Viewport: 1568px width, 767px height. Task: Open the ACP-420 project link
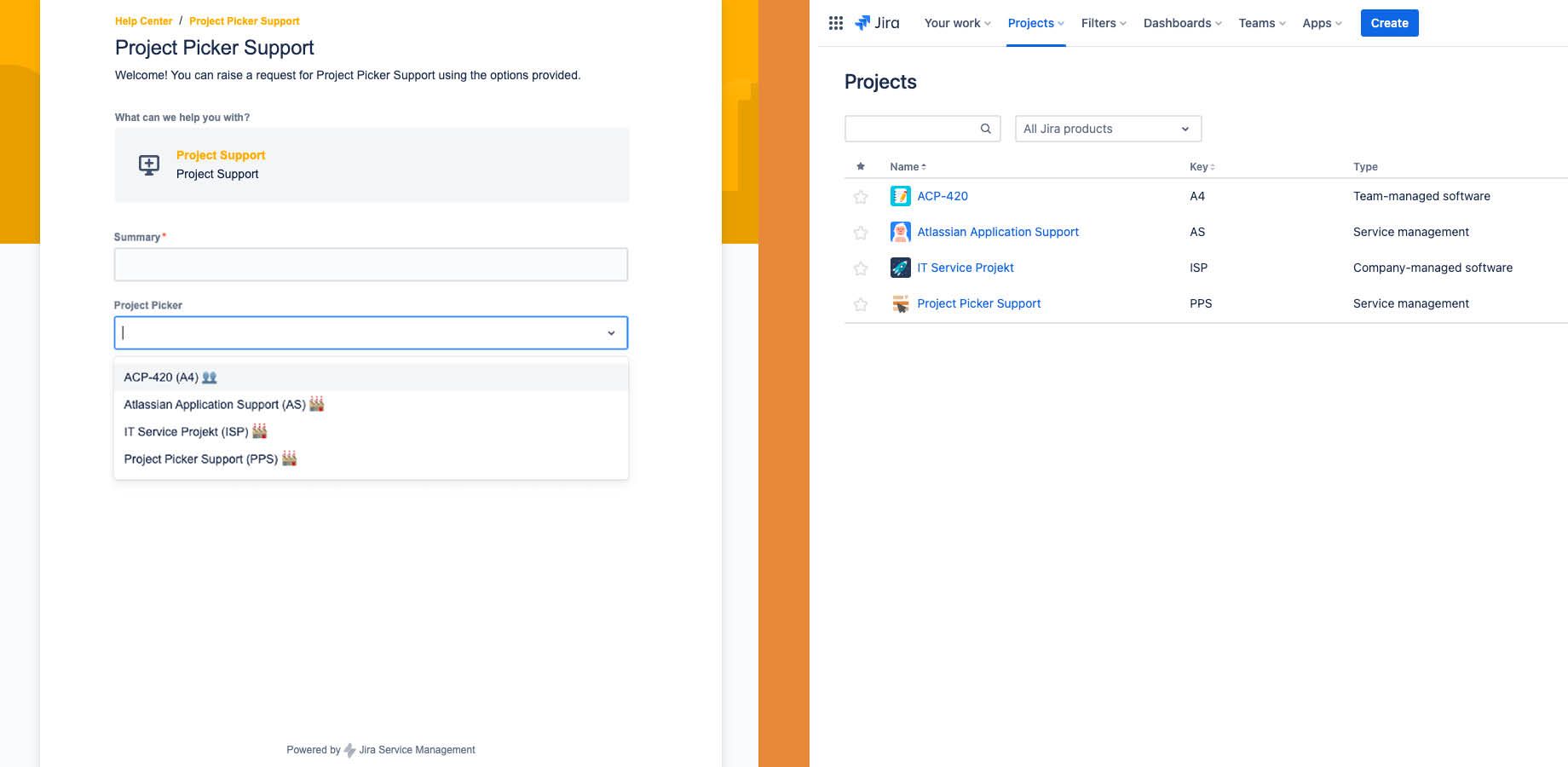943,196
